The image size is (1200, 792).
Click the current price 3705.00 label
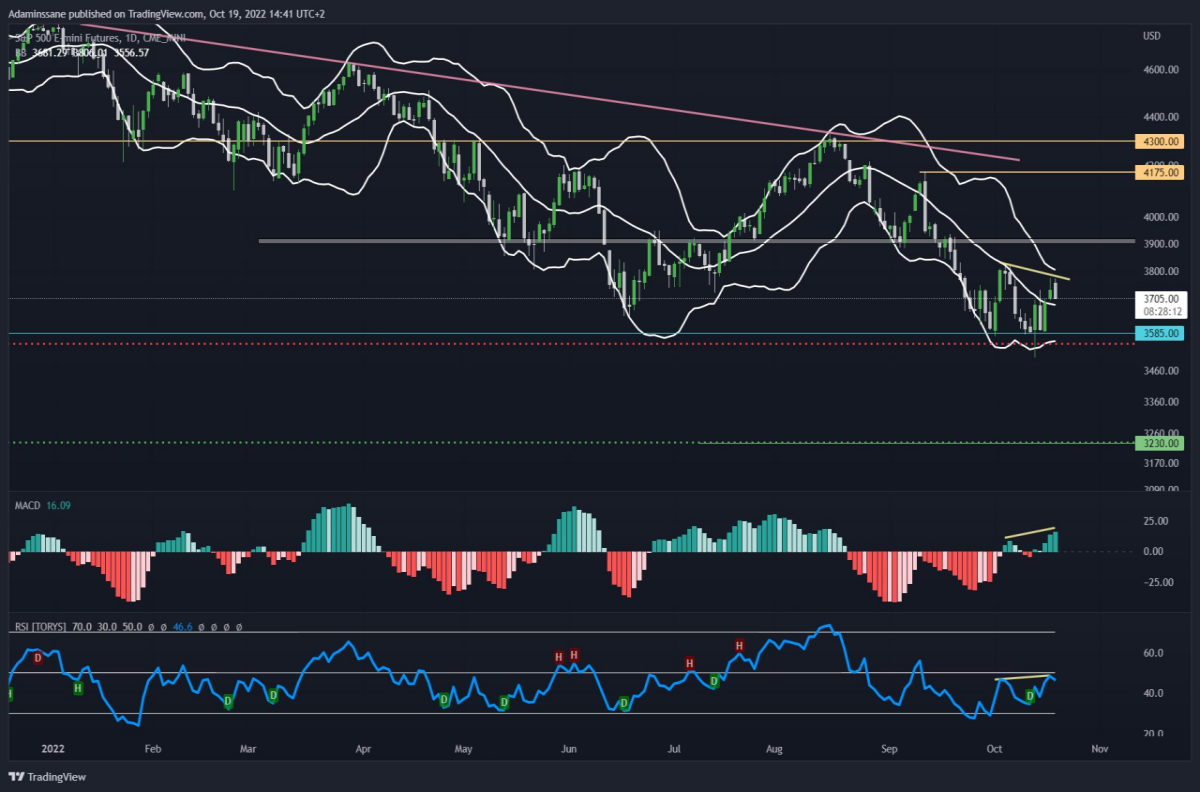point(1160,298)
